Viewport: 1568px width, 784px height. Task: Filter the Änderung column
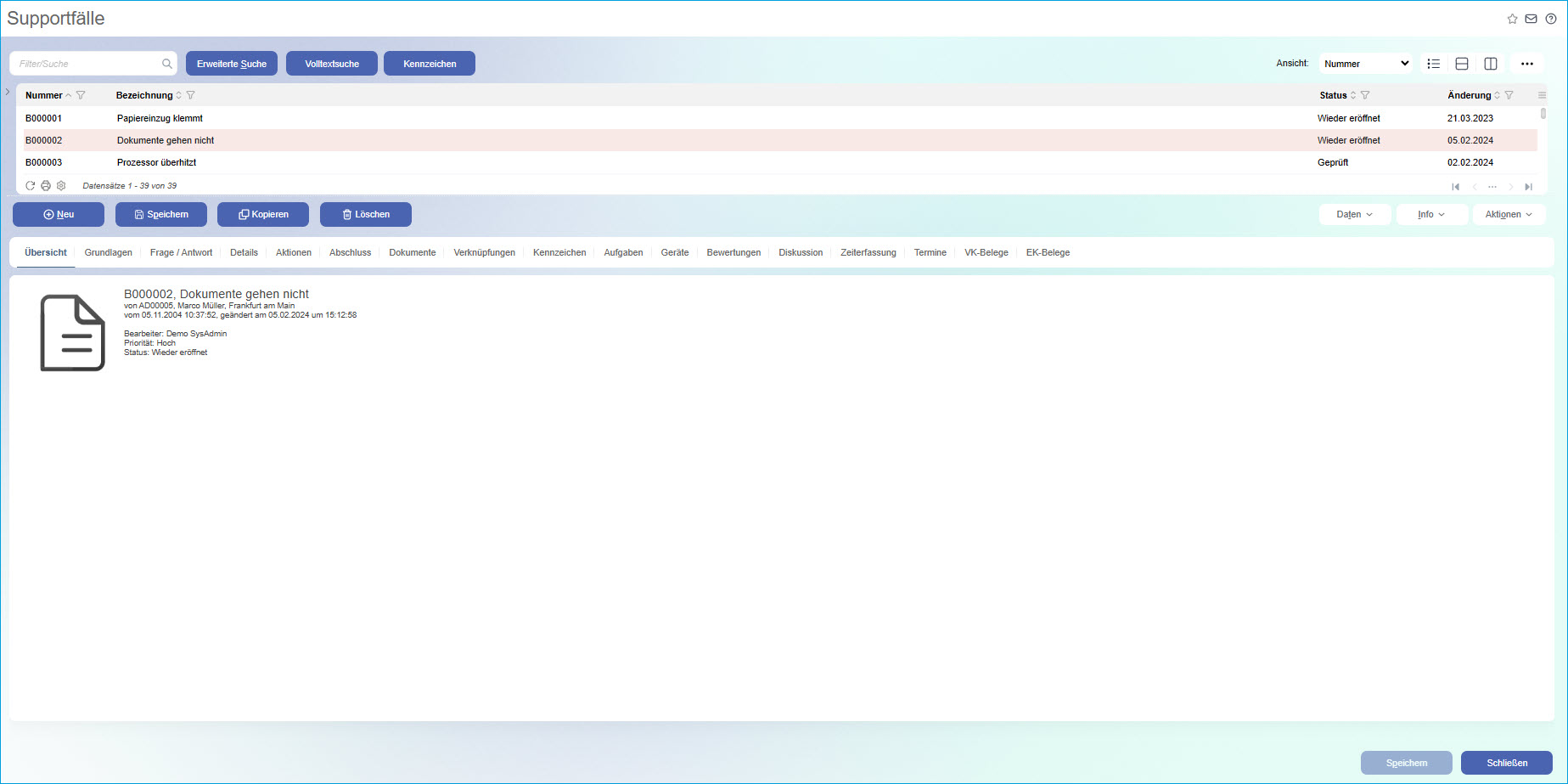(x=1509, y=95)
